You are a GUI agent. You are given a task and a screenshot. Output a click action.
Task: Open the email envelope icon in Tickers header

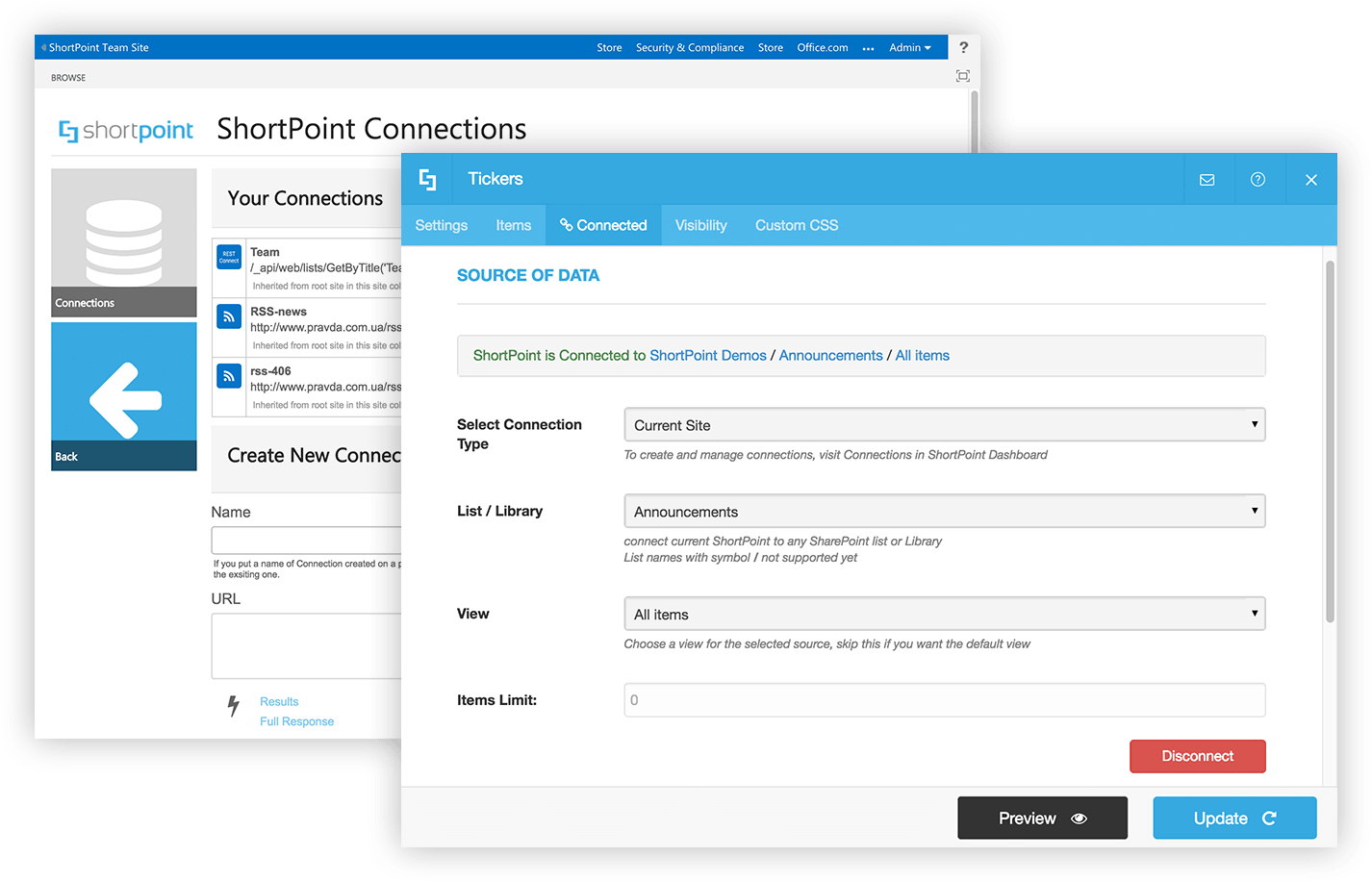tap(1207, 180)
